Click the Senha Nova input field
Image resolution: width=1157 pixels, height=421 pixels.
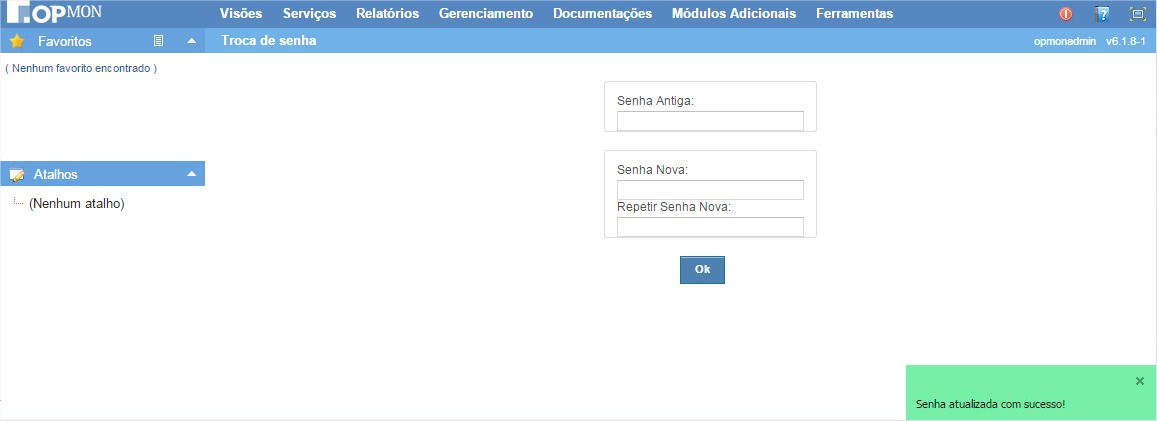click(x=710, y=190)
